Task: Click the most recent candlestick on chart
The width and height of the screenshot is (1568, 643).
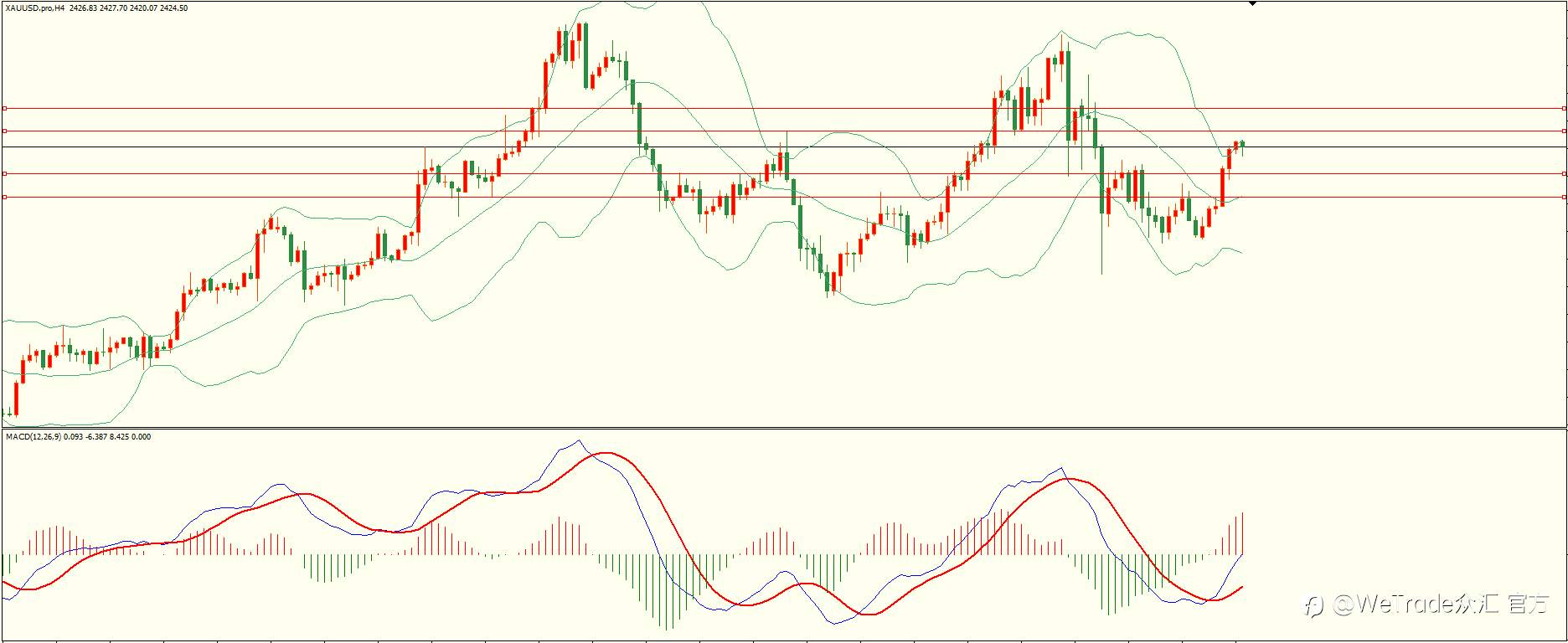Action: pyautogui.click(x=1242, y=146)
